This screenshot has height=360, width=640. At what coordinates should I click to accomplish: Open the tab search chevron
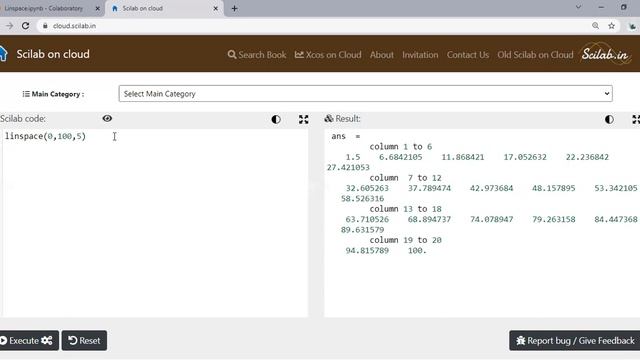[x=578, y=7]
